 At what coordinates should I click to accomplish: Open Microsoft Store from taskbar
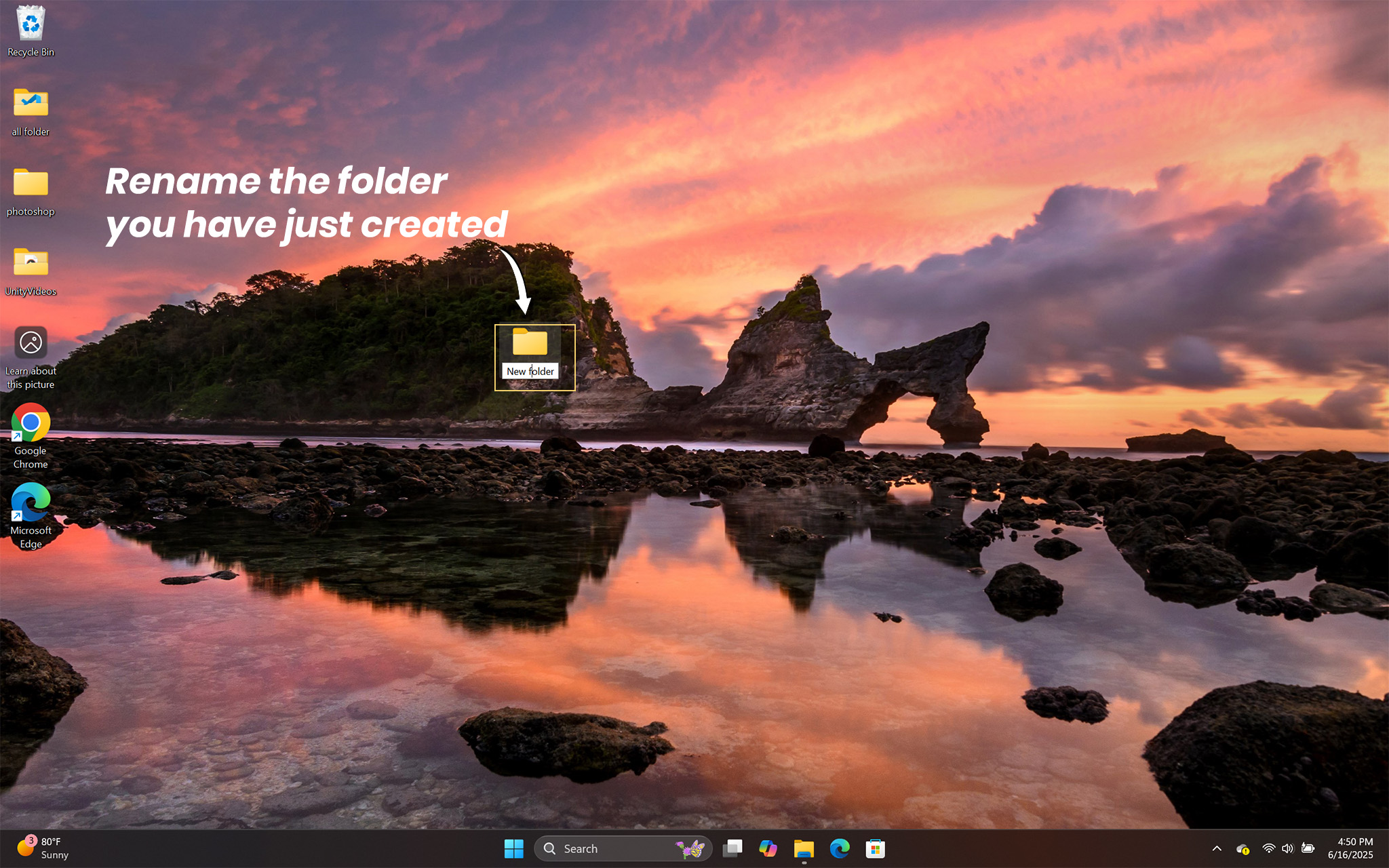point(875,848)
